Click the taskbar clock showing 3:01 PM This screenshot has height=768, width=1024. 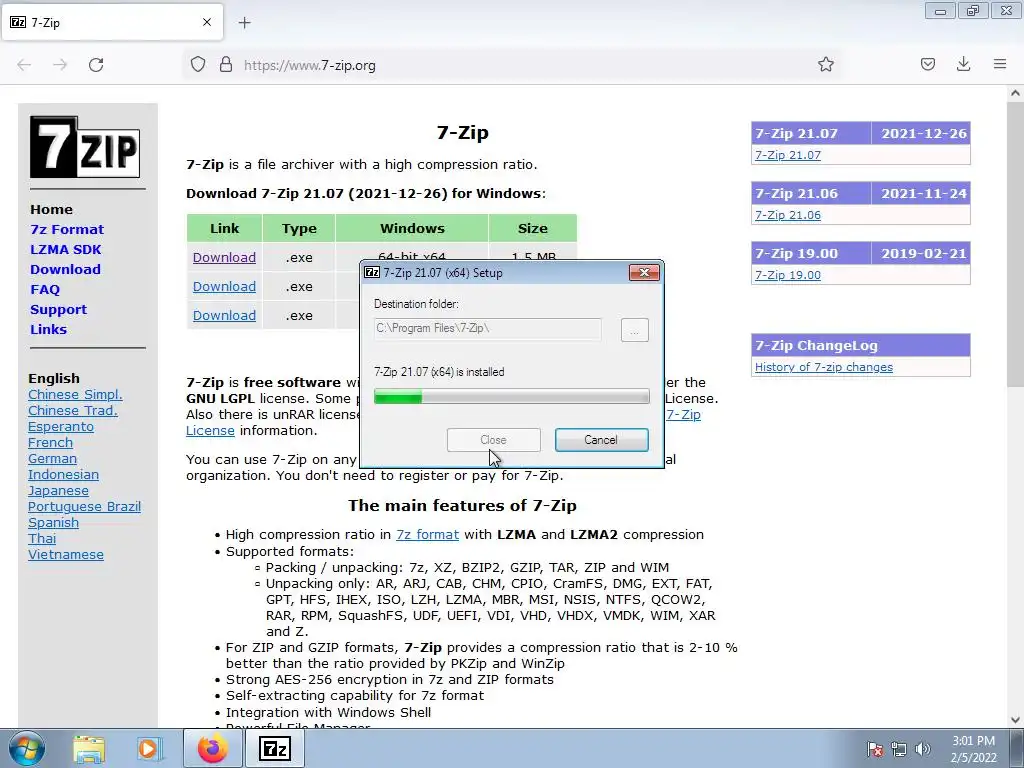click(x=974, y=749)
